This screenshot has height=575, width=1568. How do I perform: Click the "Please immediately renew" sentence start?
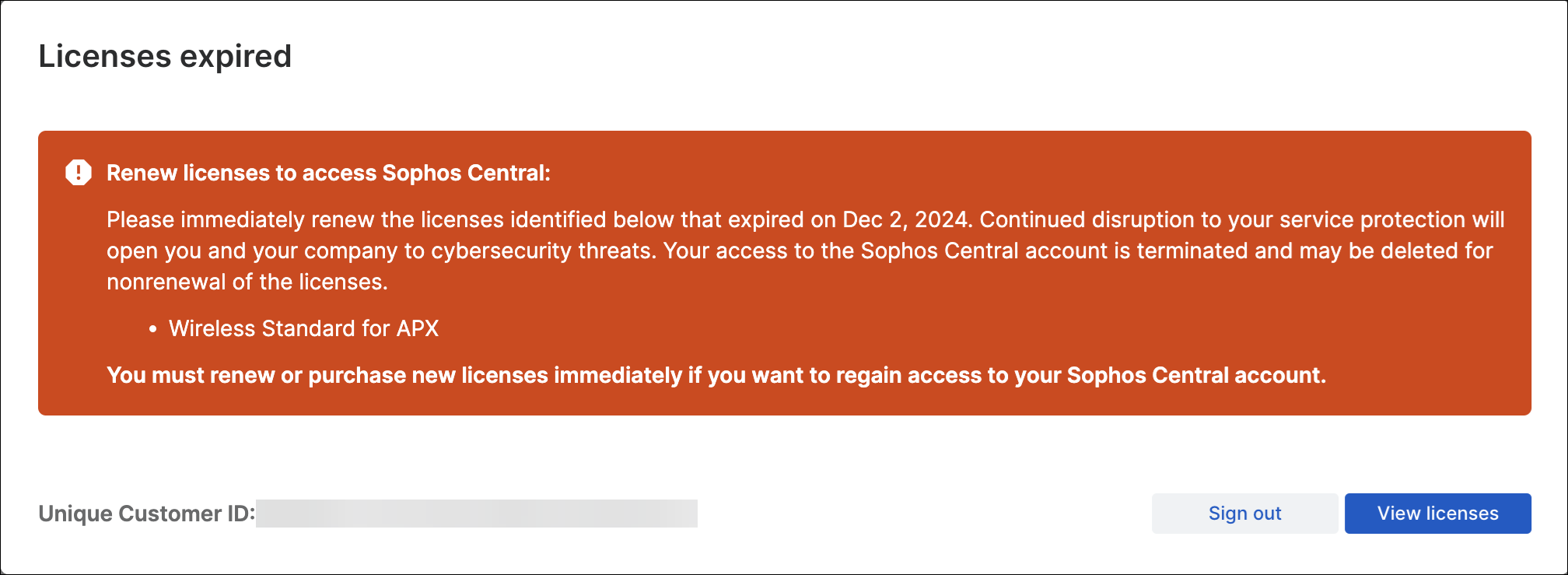pos(205,219)
